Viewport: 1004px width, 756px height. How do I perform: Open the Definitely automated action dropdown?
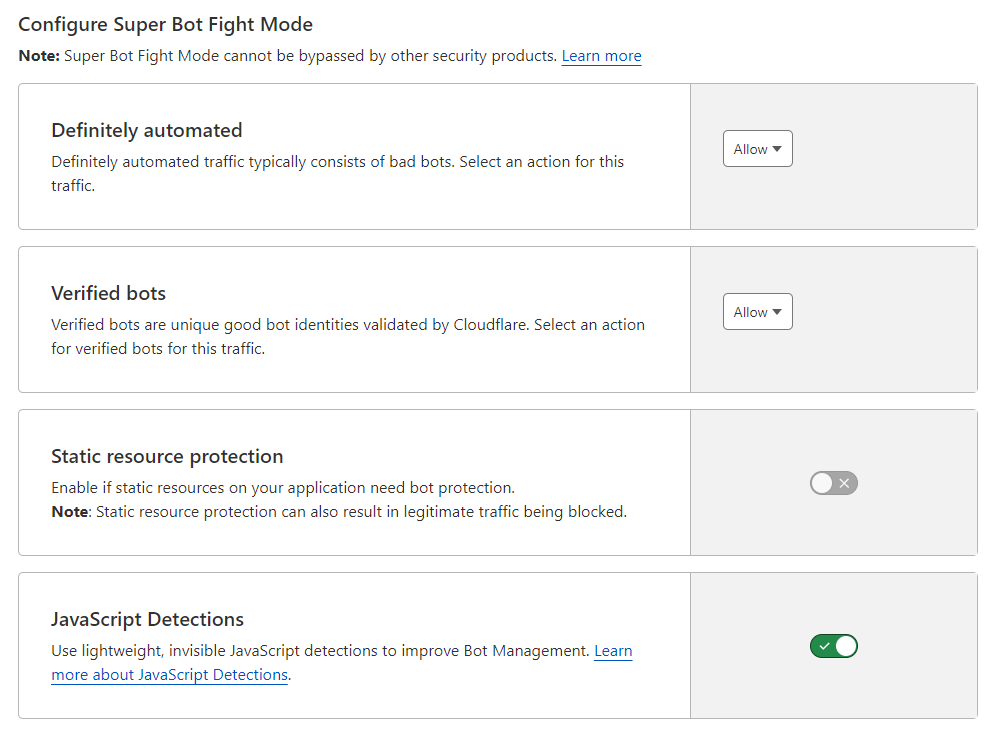tap(757, 149)
